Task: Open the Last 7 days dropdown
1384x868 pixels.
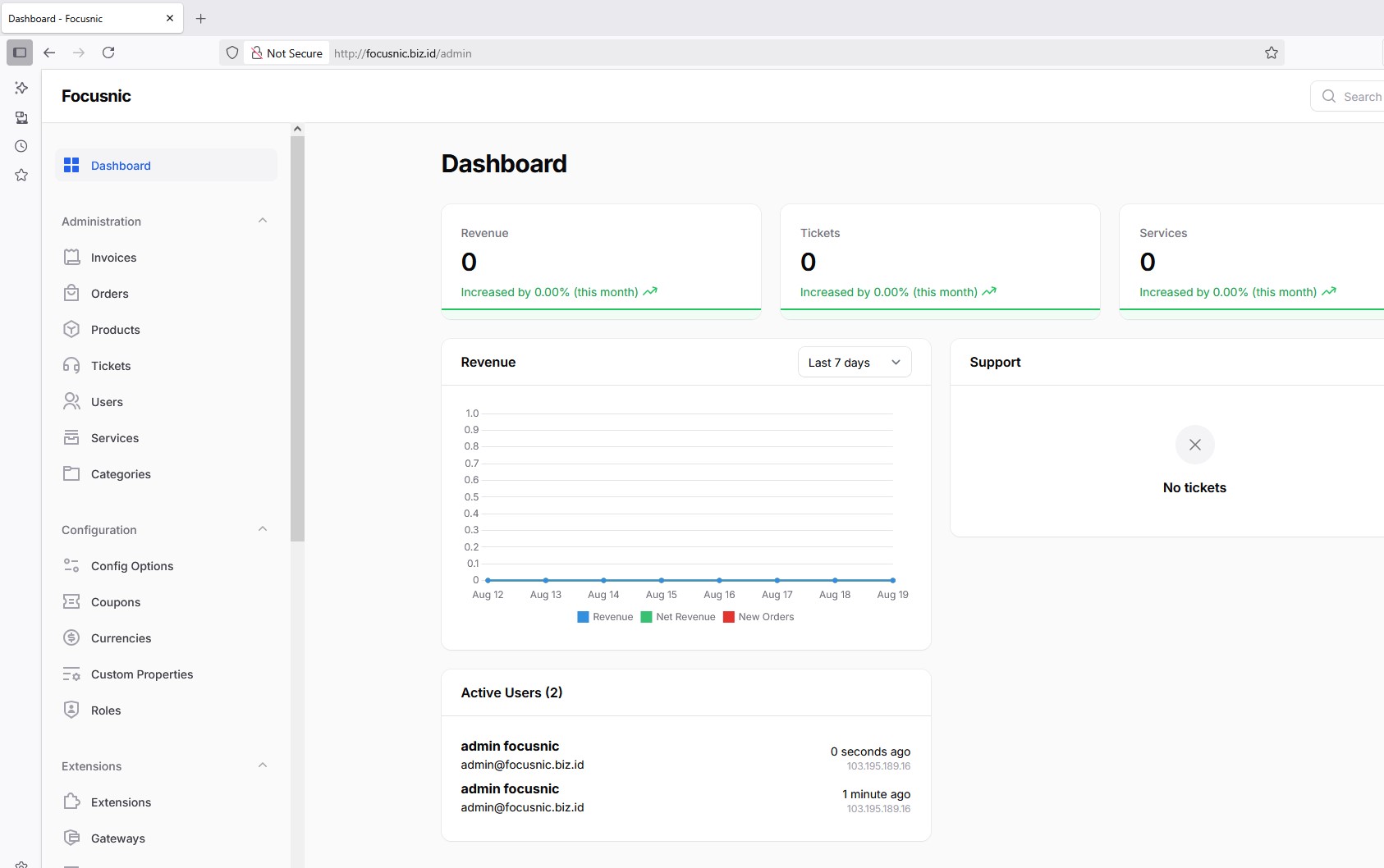Action: pyautogui.click(x=854, y=363)
